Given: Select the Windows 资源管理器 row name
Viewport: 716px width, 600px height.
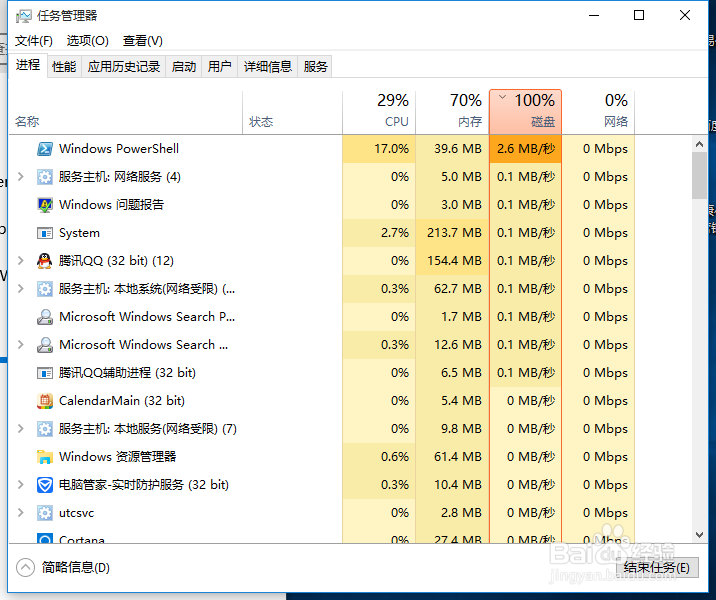Looking at the screenshot, I should pos(118,457).
